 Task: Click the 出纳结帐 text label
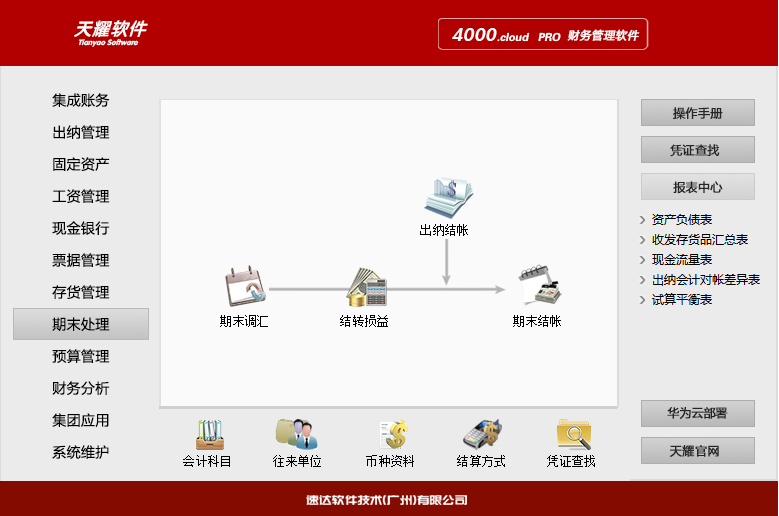pos(444,230)
